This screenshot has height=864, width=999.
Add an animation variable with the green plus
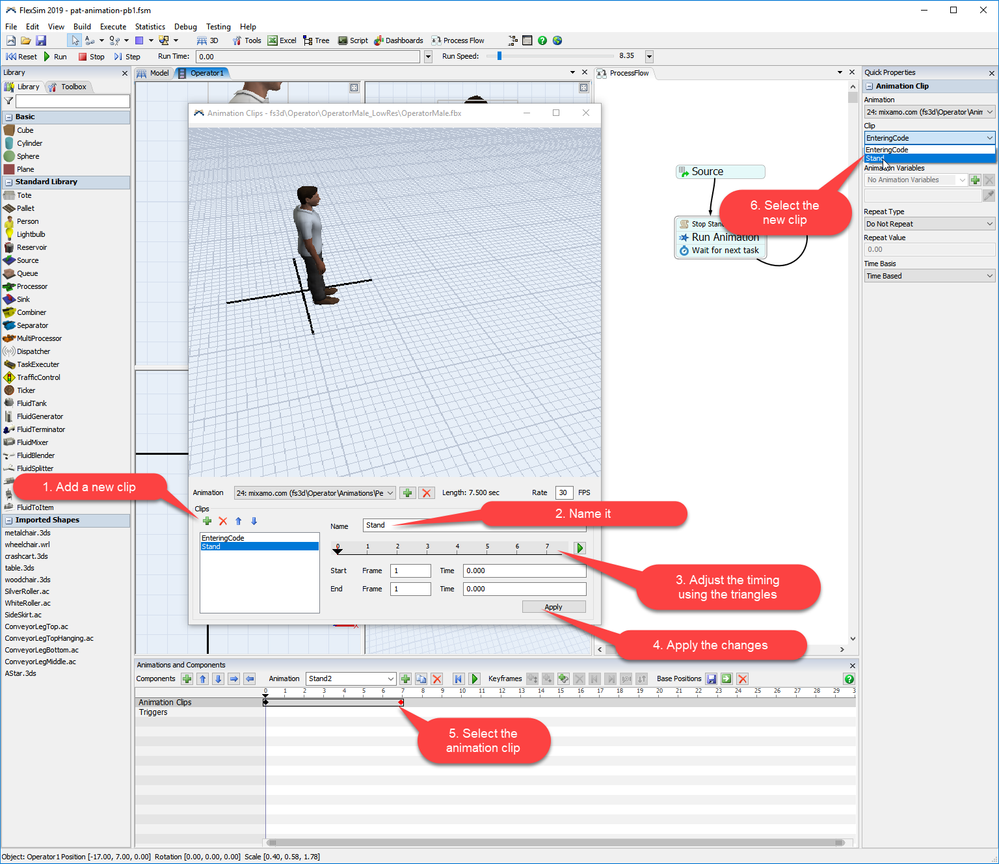pos(975,180)
